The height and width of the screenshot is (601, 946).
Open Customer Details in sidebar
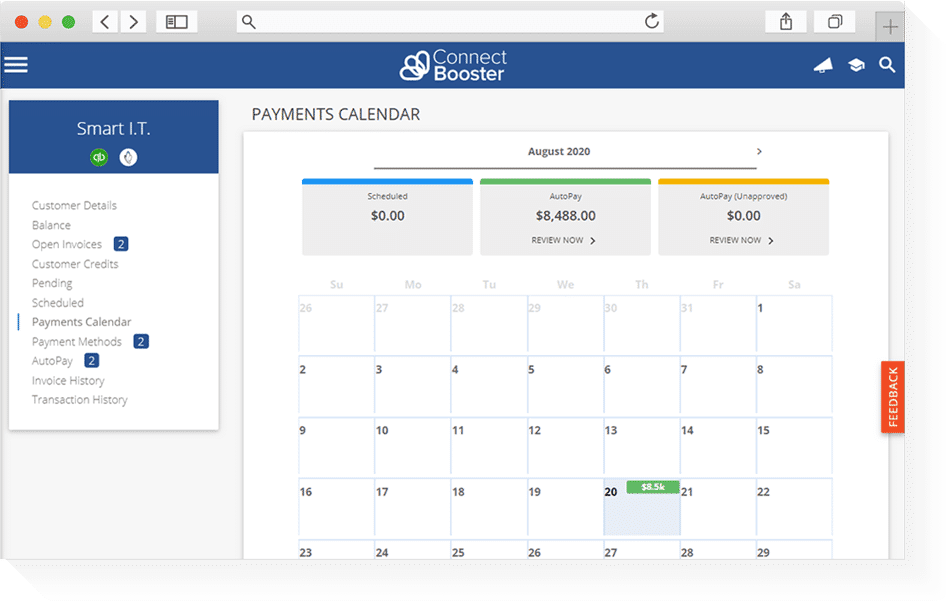(x=74, y=206)
